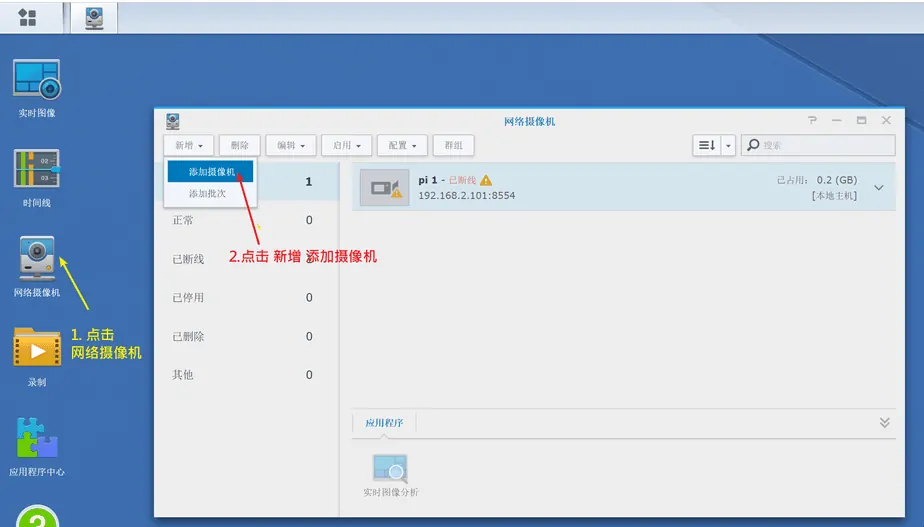Expand the 编辑 dropdown
This screenshot has width=924, height=527.
pos(291,145)
